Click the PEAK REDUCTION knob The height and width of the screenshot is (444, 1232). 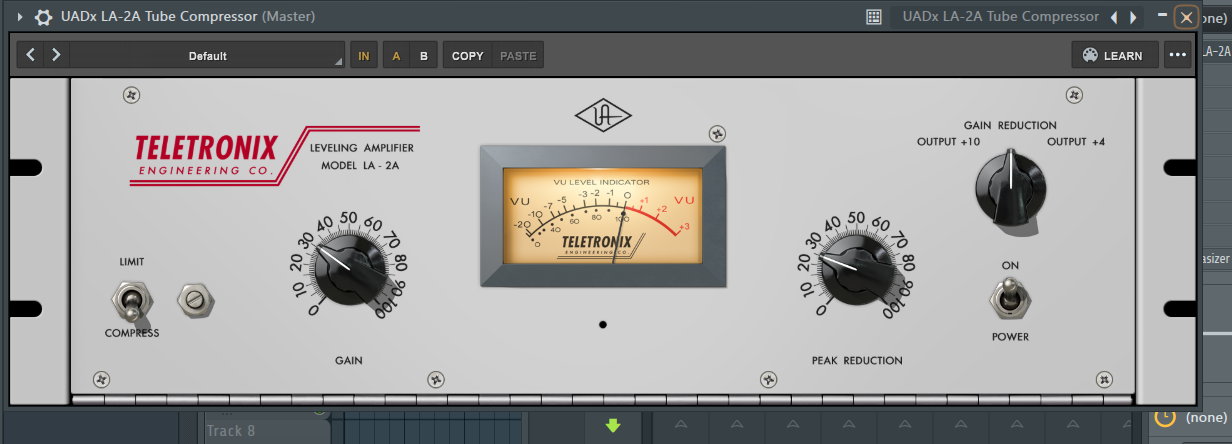(x=855, y=268)
